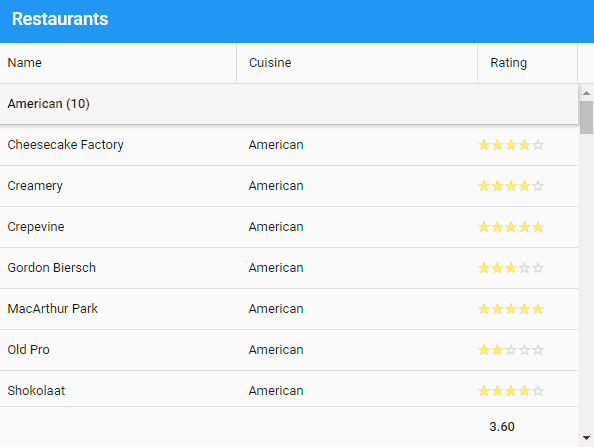
Task: Sort by the Cuisine column header
Action: click(357, 63)
